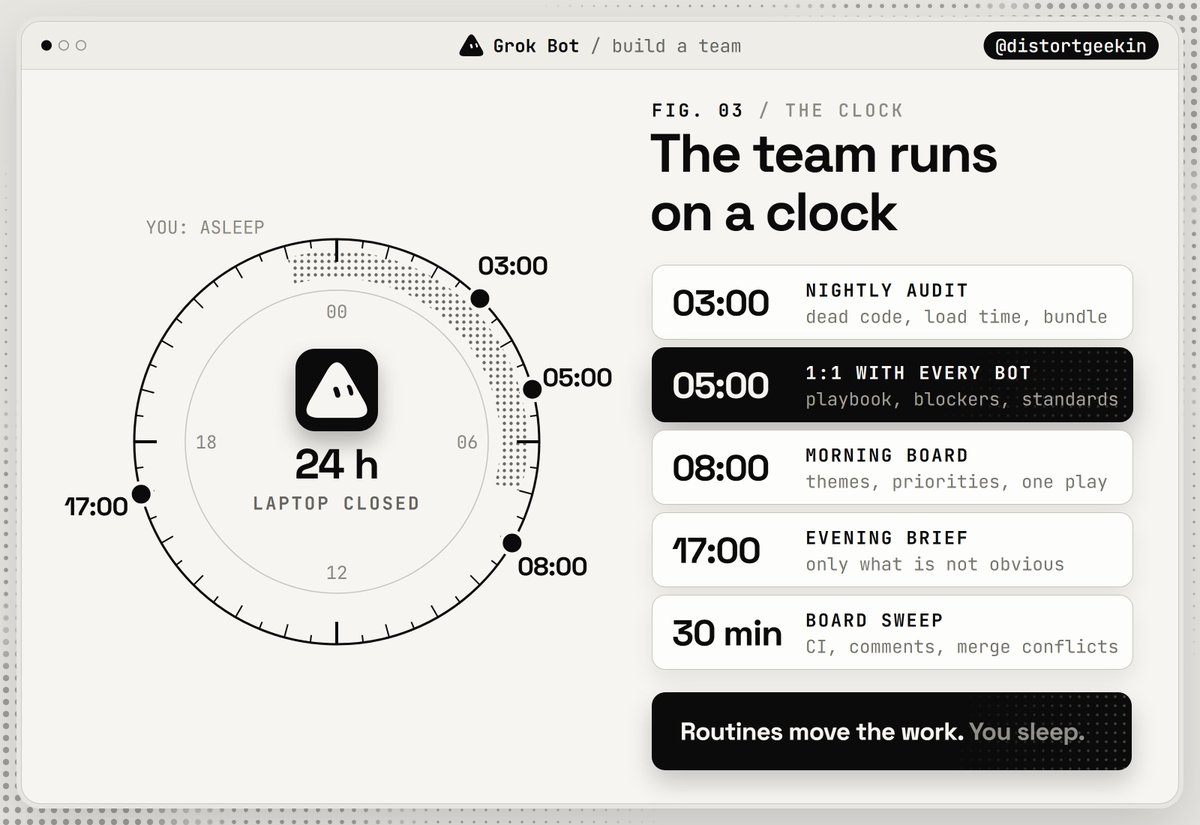
Task: Click "themes, priorities, one play" description
Action: click(957, 482)
